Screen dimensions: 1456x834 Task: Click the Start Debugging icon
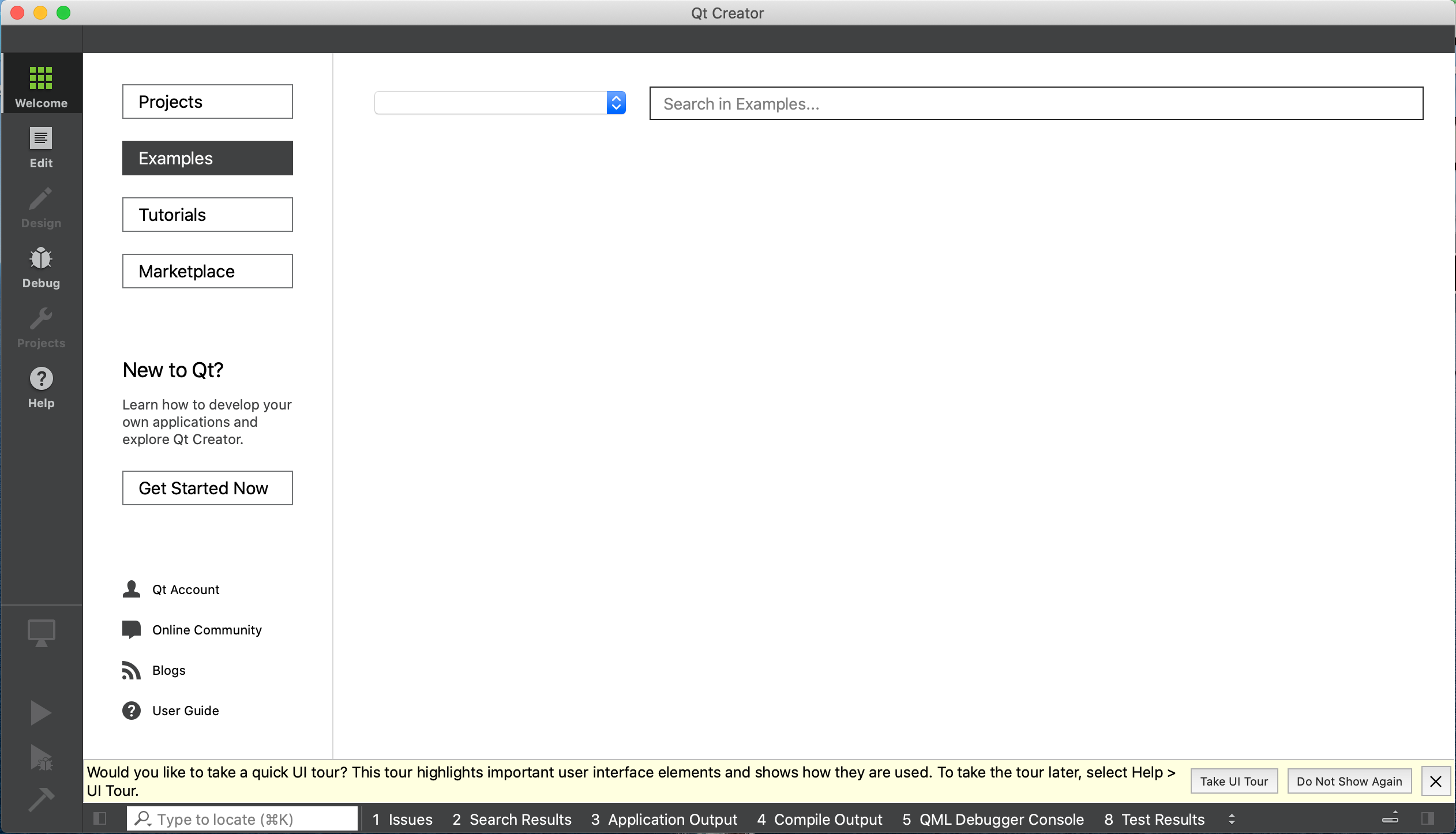41,757
